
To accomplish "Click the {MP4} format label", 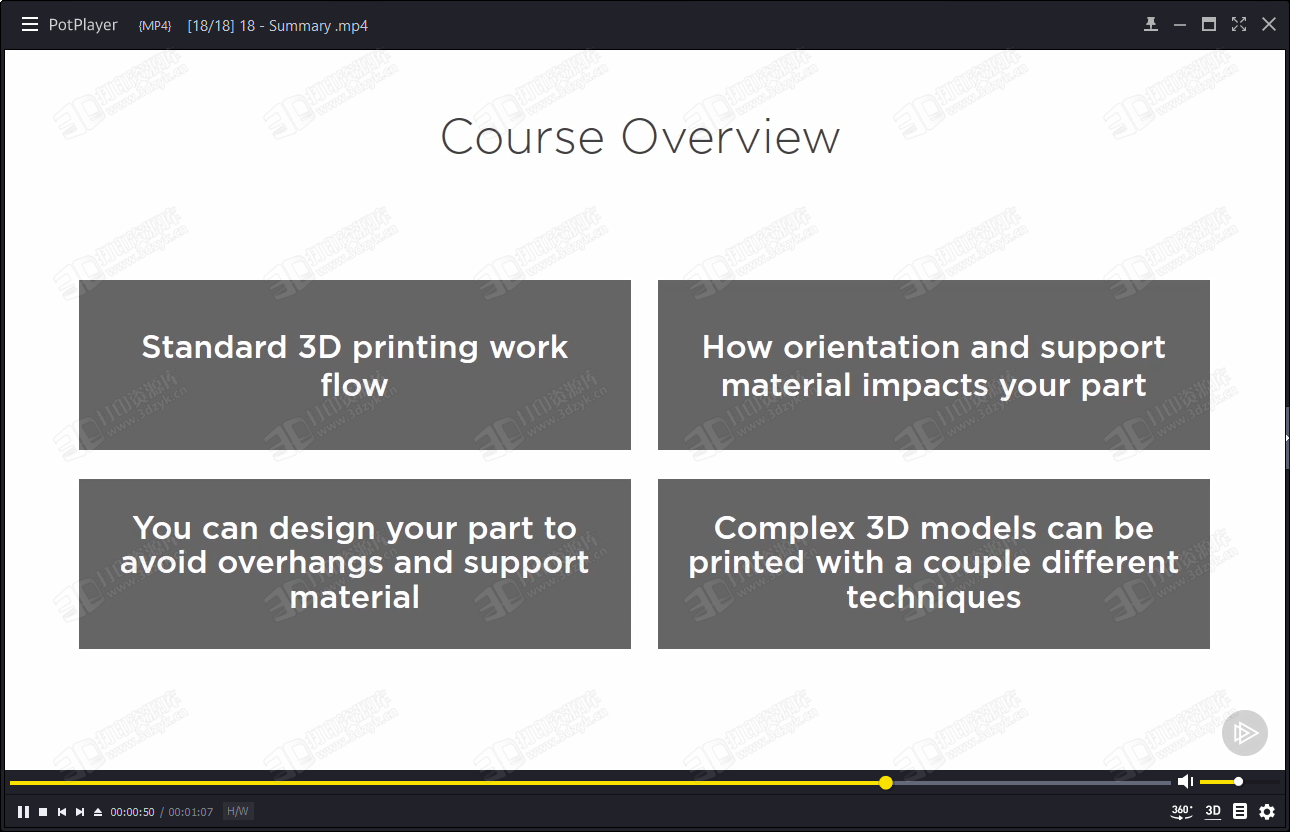I will (155, 26).
